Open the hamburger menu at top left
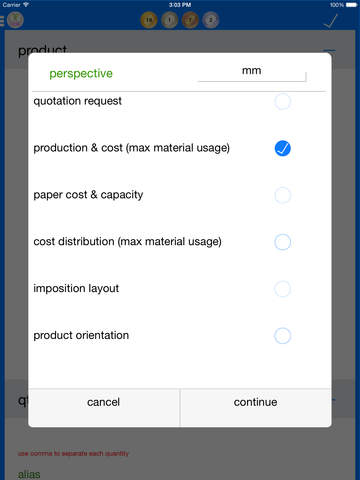Screen dimensions: 360x480 pos(2,21)
